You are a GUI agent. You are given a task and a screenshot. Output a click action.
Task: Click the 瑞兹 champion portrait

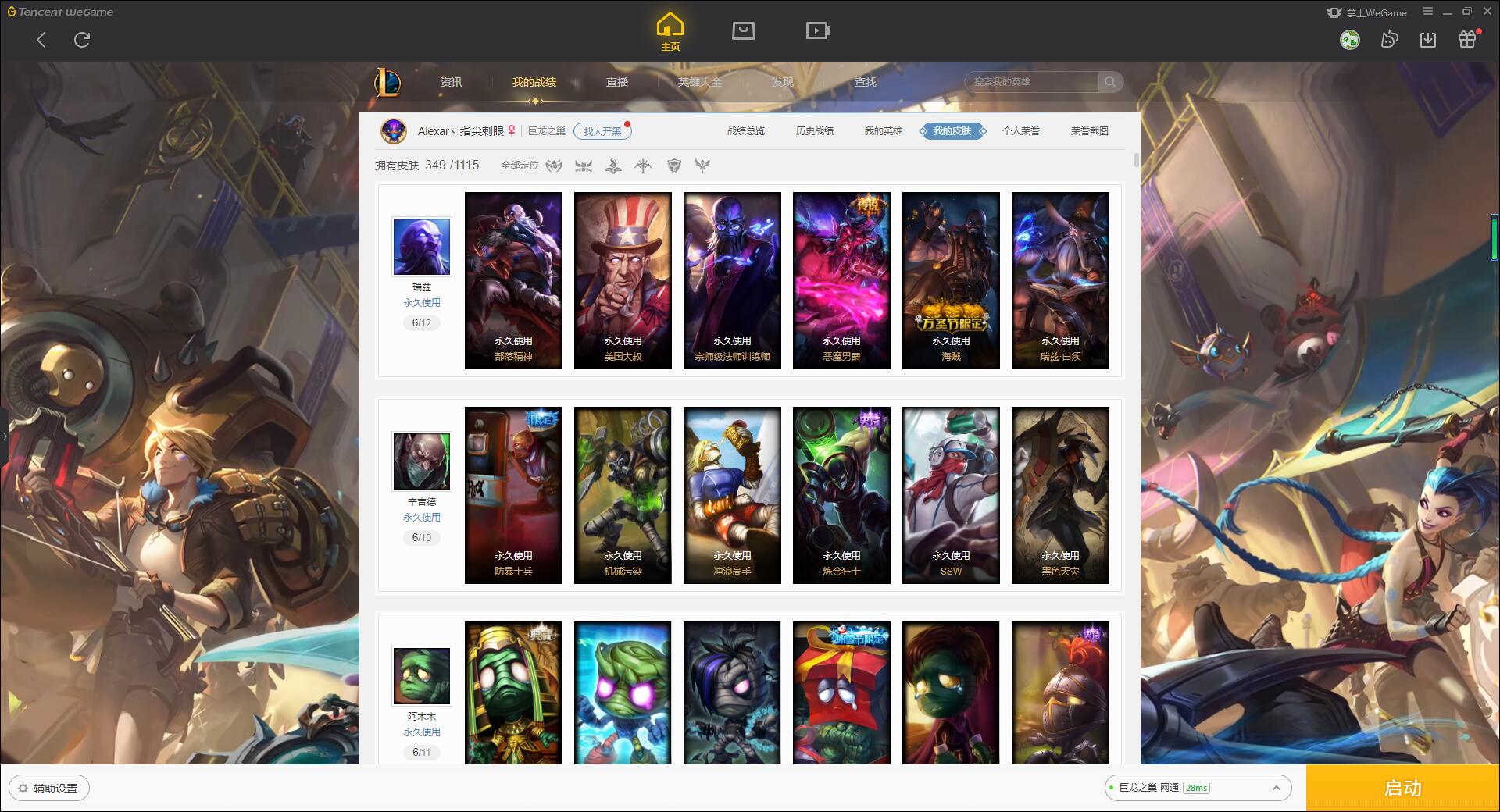coord(422,246)
